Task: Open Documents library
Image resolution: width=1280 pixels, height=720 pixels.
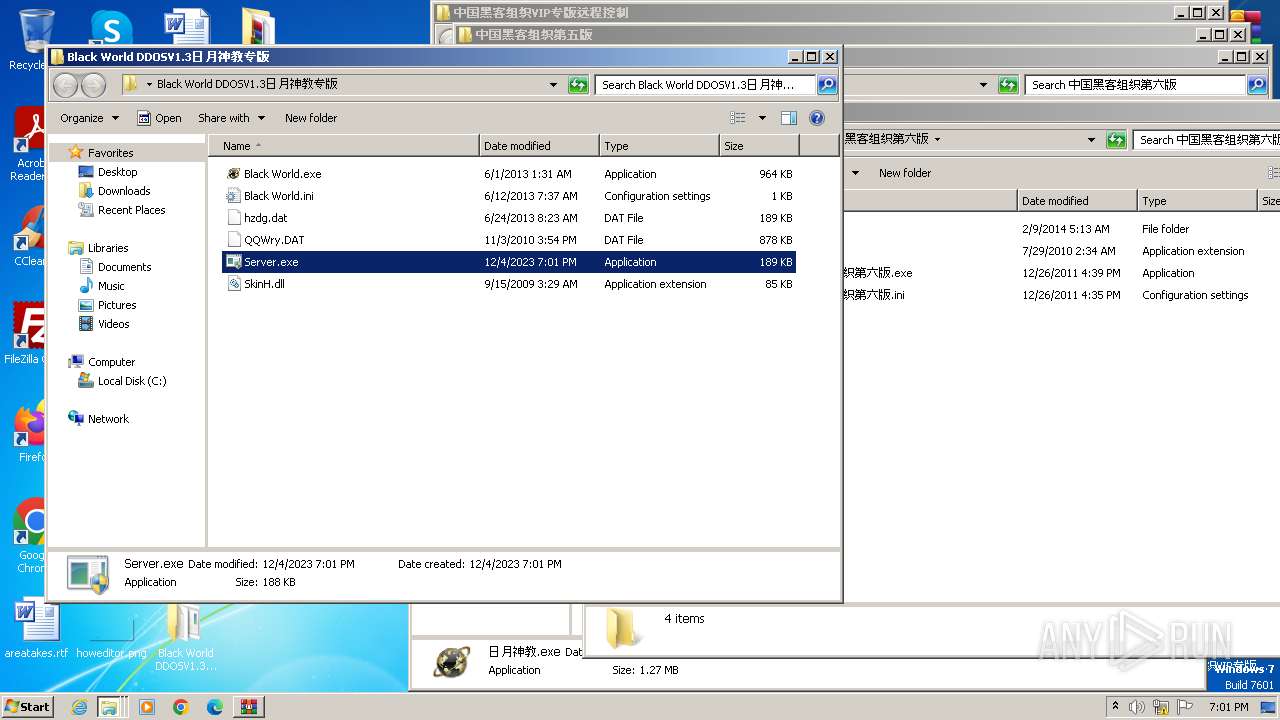Action: pyautogui.click(x=124, y=267)
